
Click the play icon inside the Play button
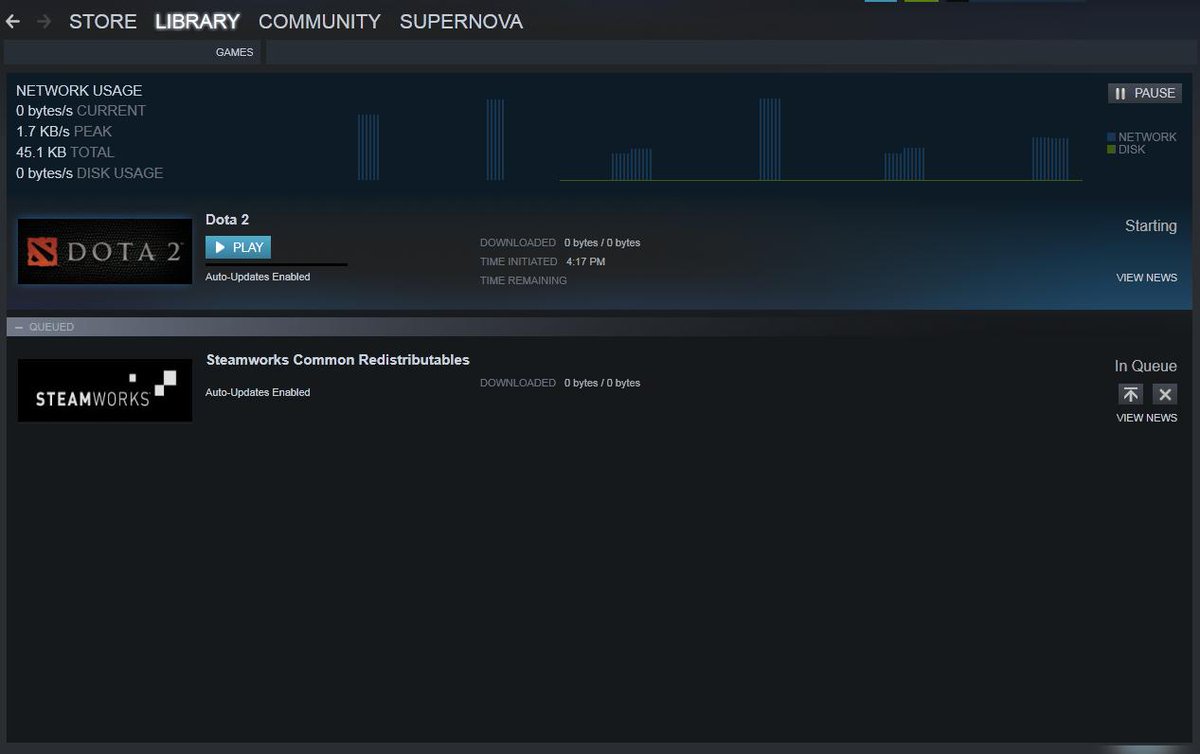point(221,247)
